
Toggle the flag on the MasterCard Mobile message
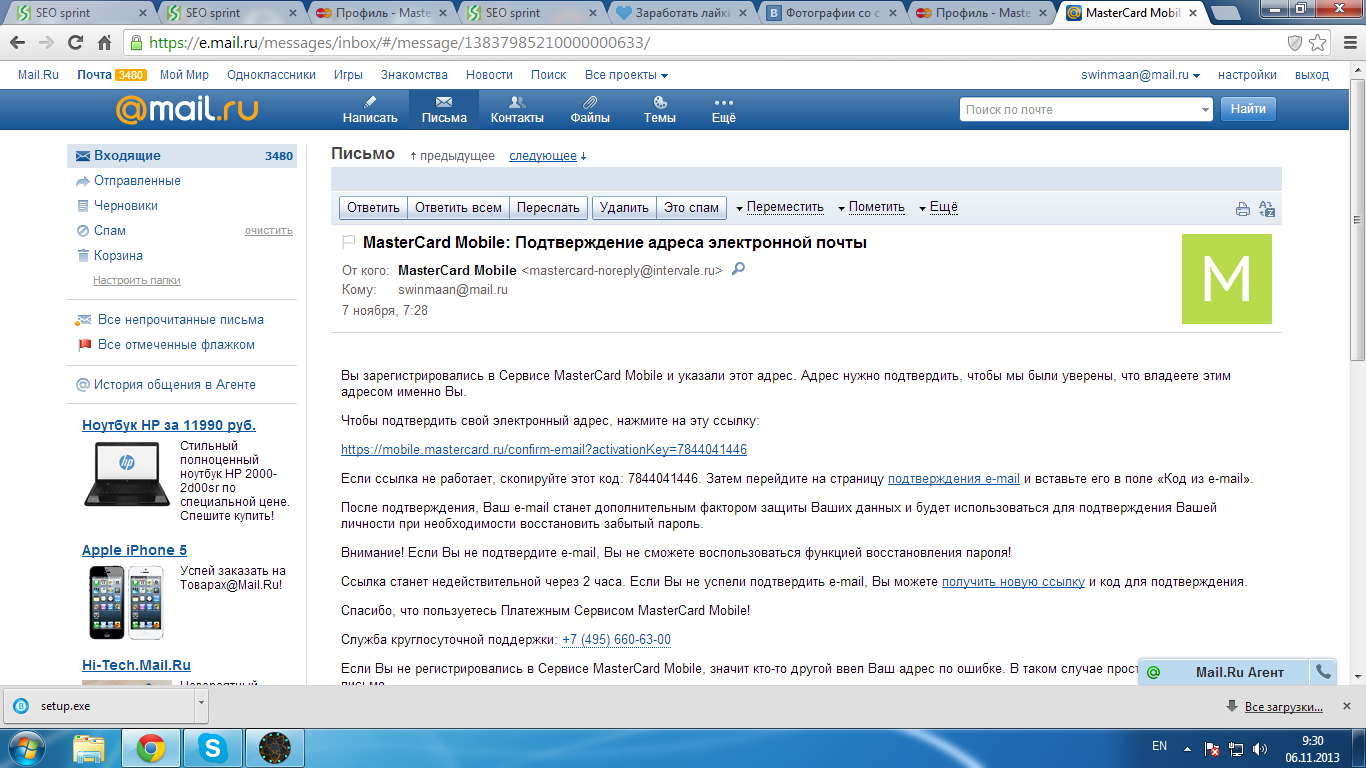(x=349, y=242)
